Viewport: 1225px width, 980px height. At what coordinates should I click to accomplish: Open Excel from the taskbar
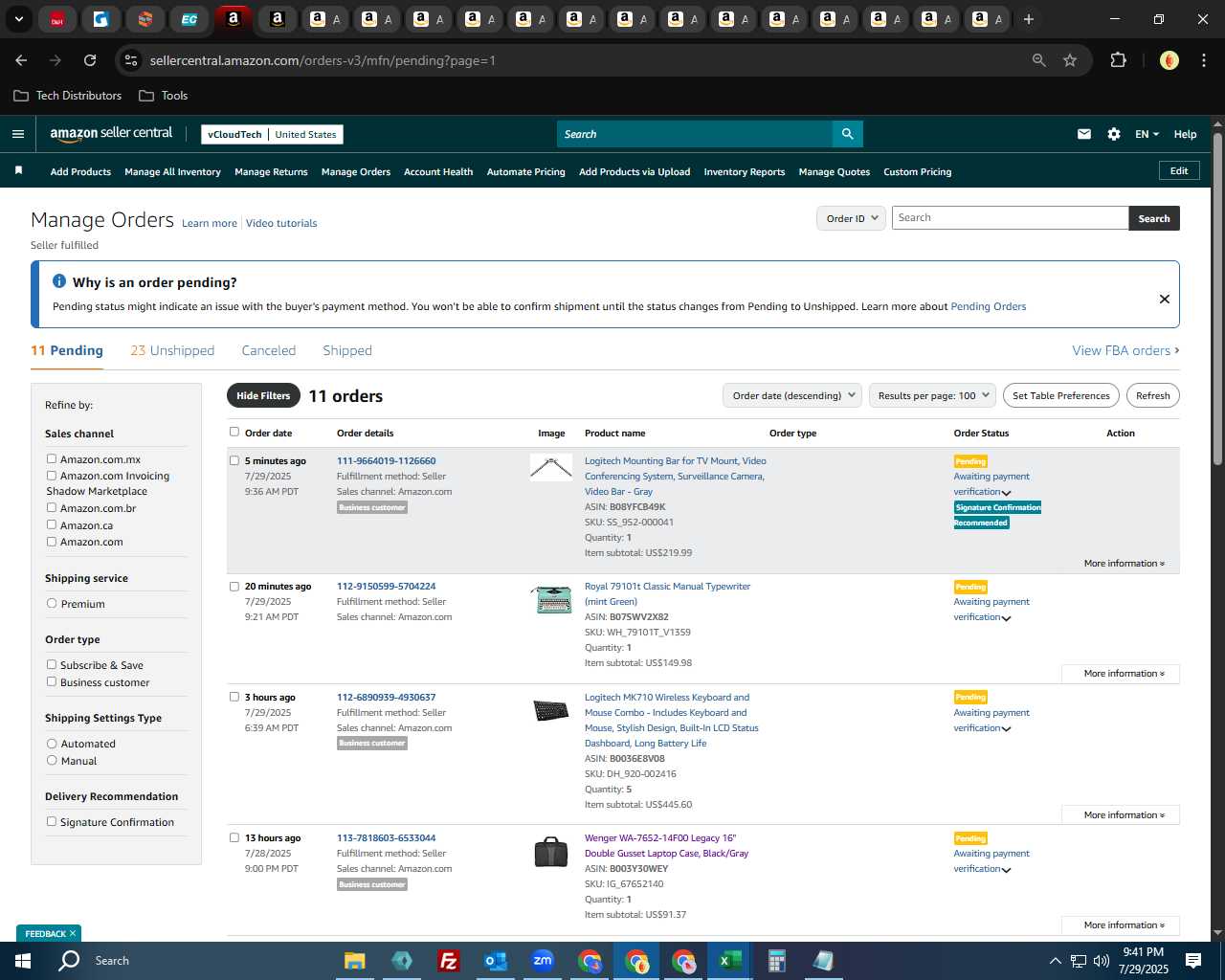(x=729, y=961)
